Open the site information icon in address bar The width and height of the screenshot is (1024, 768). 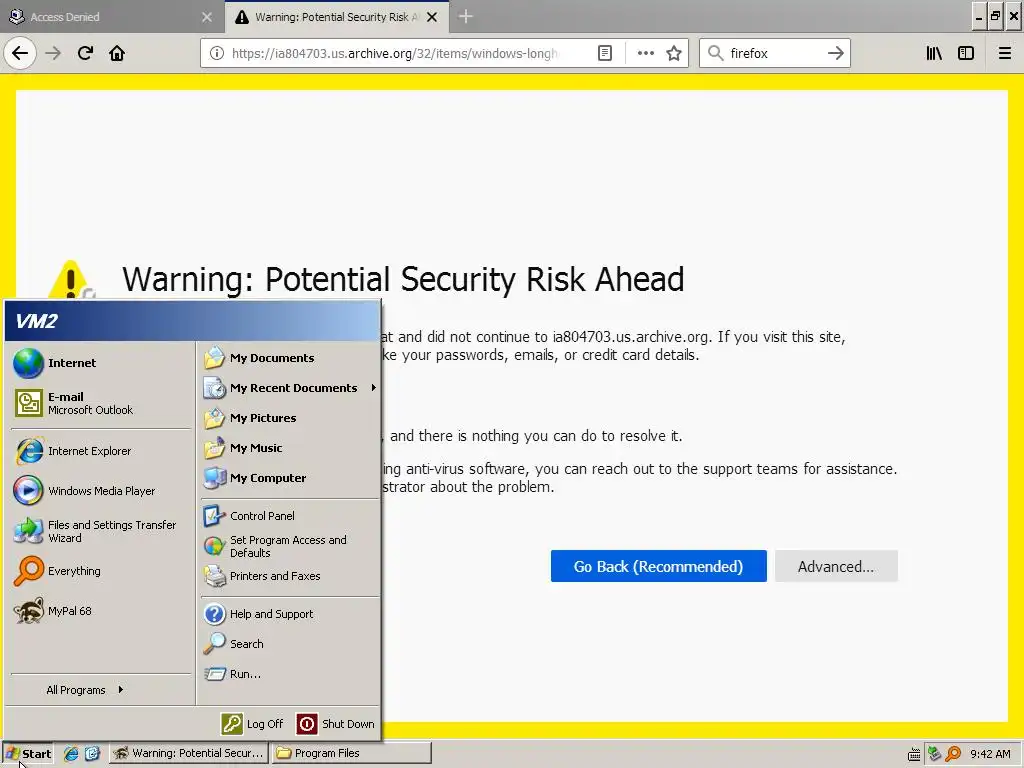pos(216,53)
